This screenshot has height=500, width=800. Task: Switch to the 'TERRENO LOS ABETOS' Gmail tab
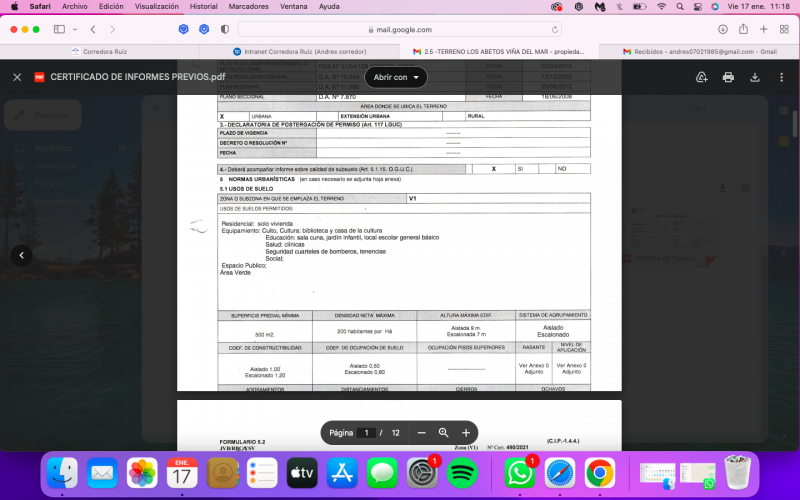point(499,52)
